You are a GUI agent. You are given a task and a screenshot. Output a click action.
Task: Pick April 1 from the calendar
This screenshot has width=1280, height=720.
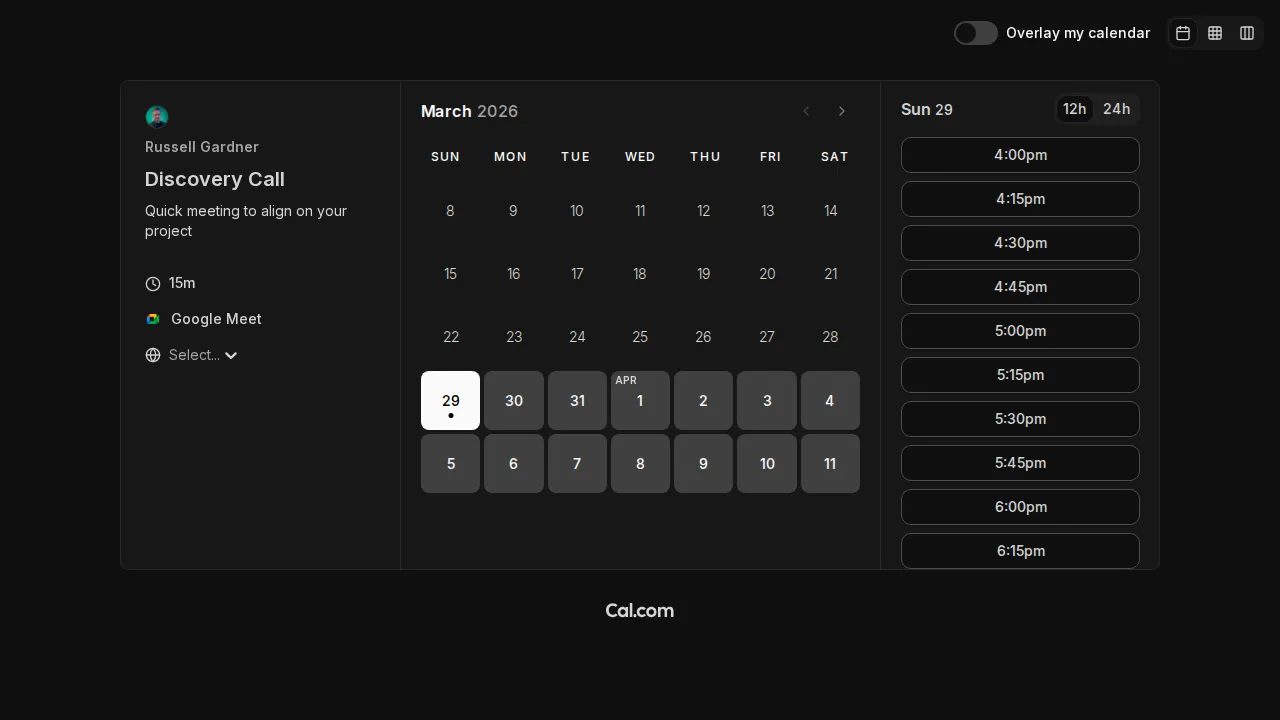640,400
